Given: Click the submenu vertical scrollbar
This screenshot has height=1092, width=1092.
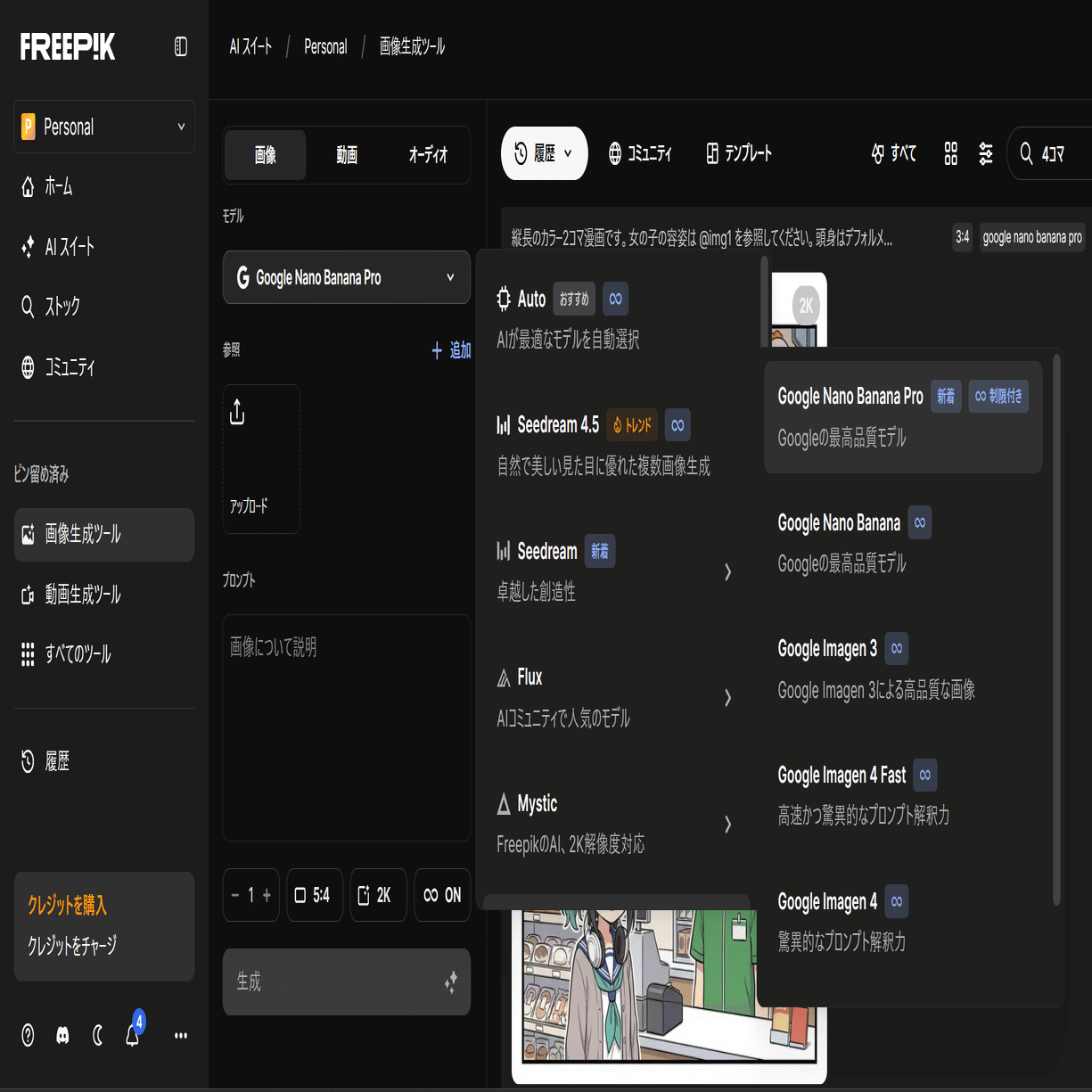Looking at the screenshot, I should [x=1056, y=629].
